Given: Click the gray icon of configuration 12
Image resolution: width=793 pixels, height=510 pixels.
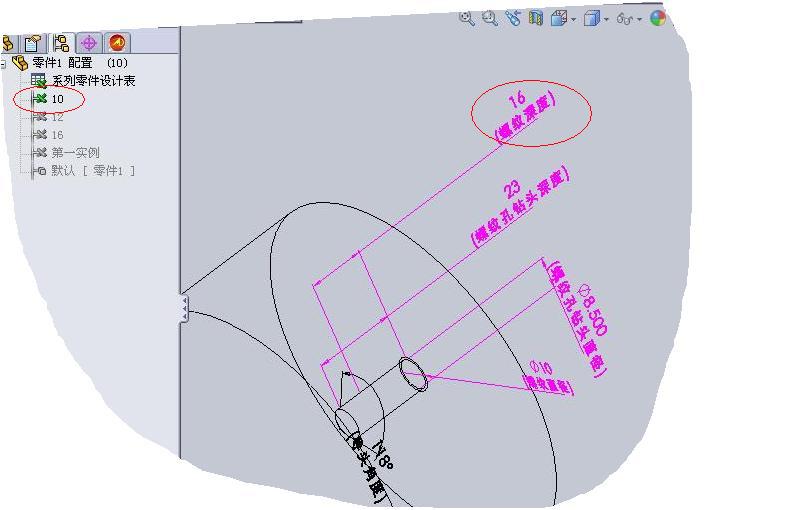Looking at the screenshot, I should (x=40, y=117).
